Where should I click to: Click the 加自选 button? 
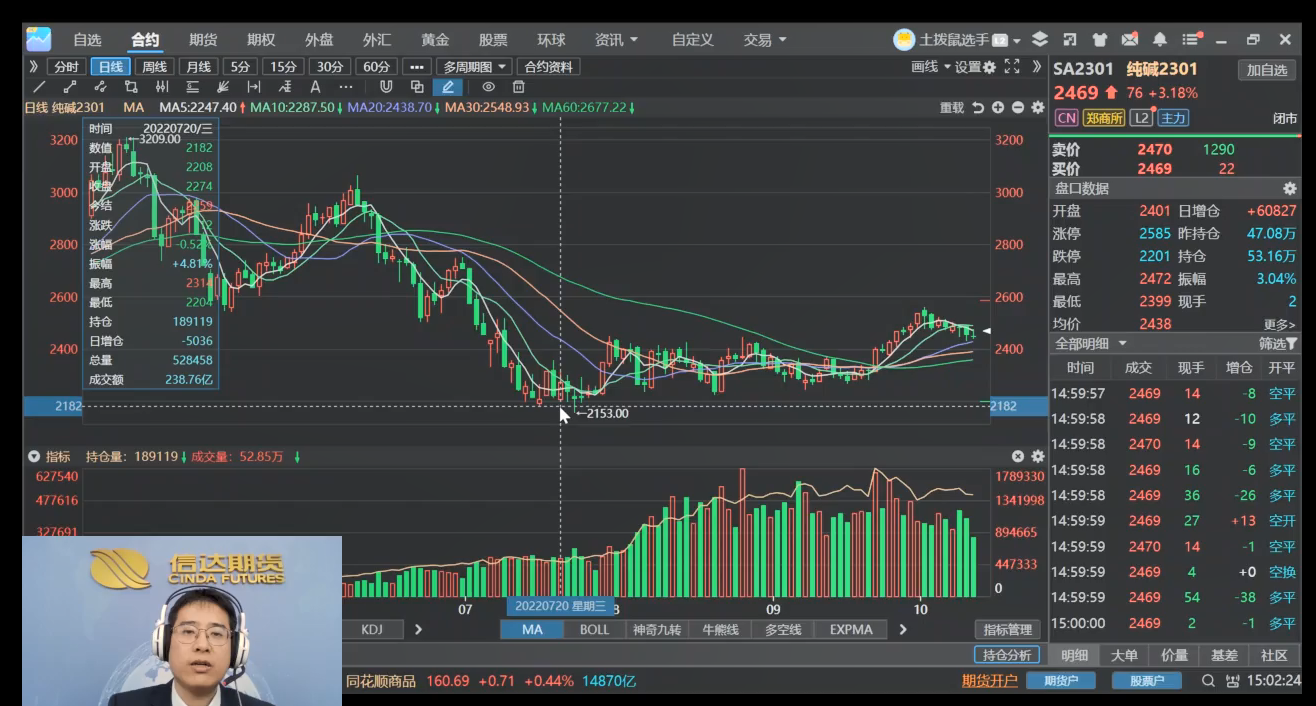[1267, 70]
